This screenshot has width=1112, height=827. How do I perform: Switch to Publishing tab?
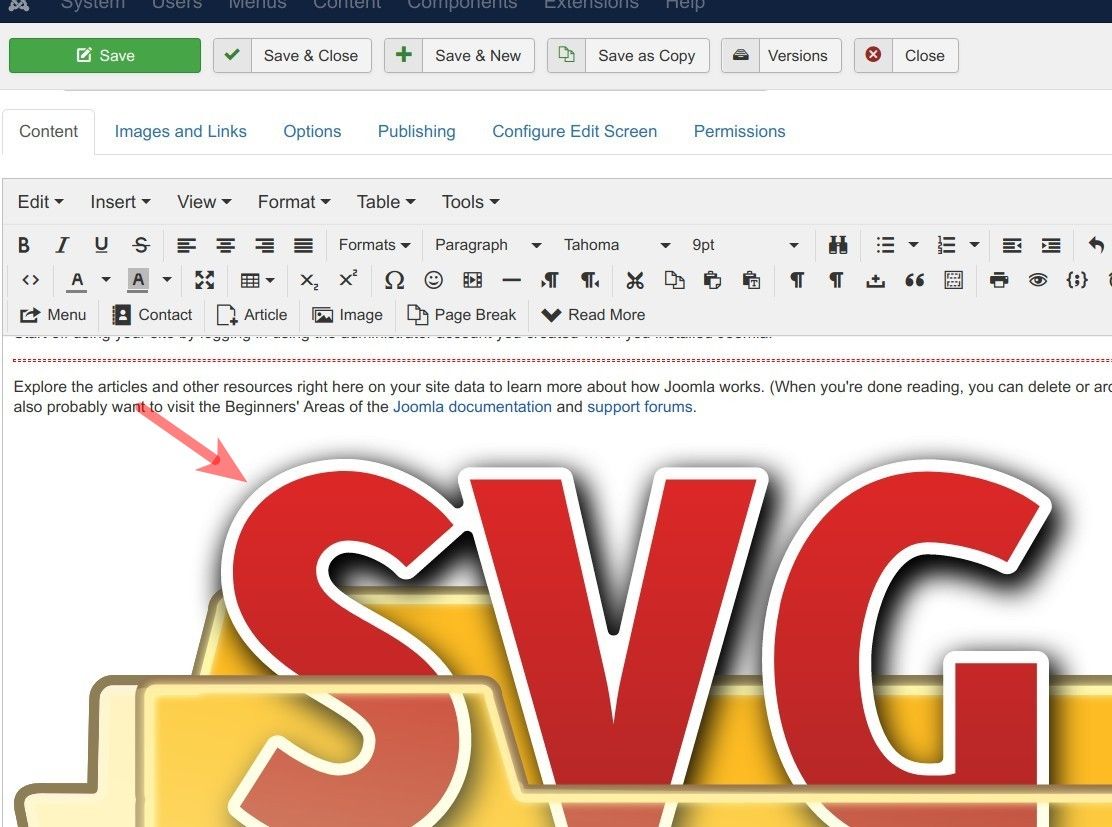click(x=416, y=132)
